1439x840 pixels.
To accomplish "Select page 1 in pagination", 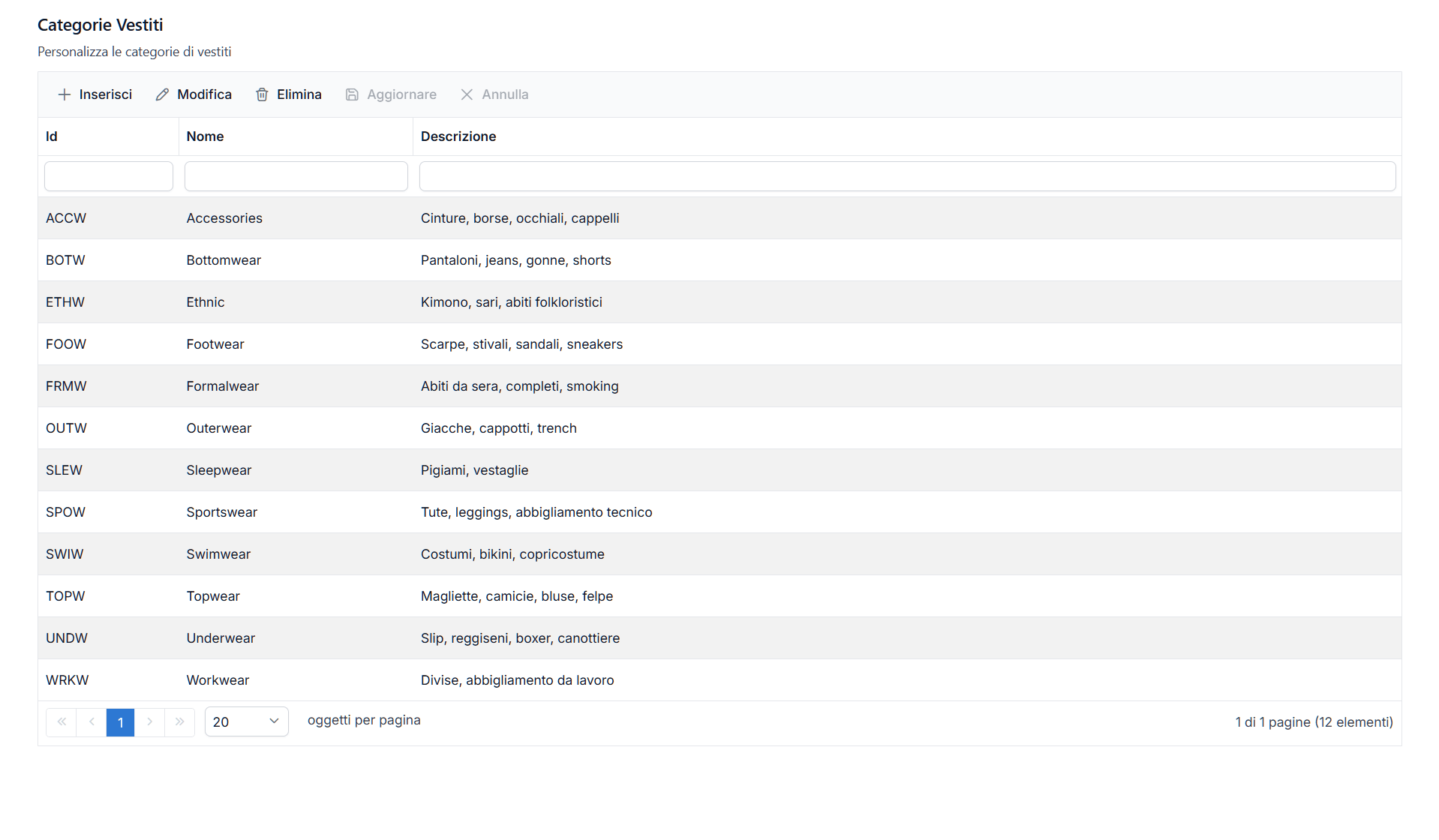I will tap(120, 722).
